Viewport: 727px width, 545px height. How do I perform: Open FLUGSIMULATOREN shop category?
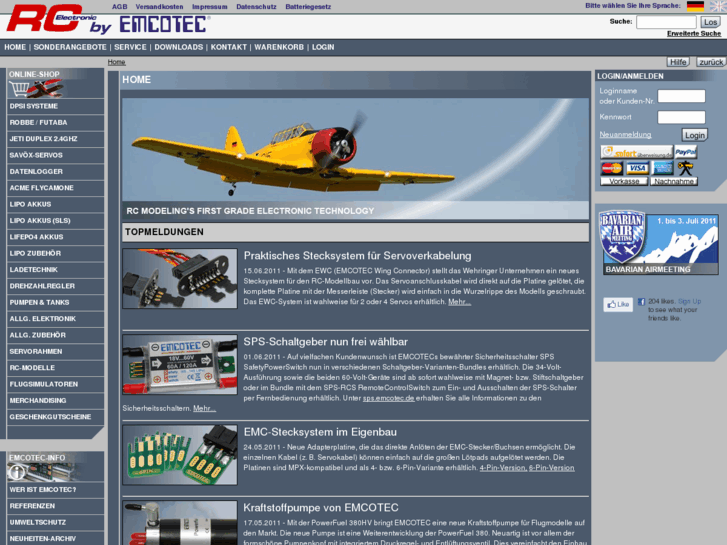point(56,384)
